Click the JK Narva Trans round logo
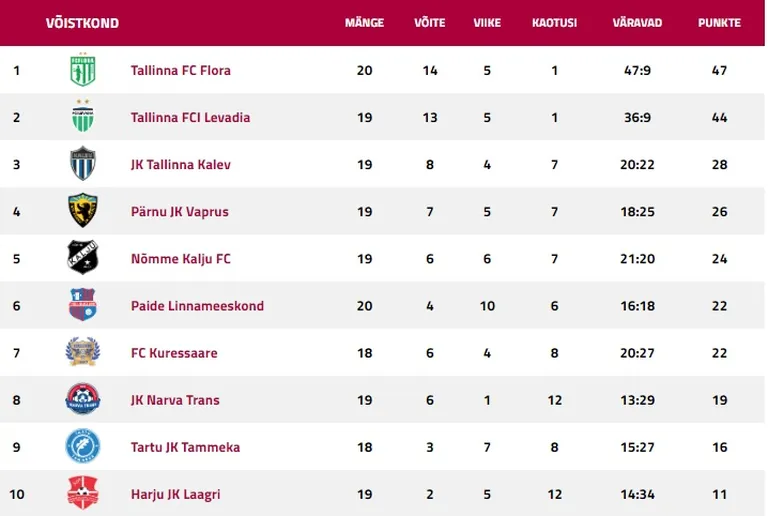Image resolution: width=768 pixels, height=516 pixels. (83, 399)
